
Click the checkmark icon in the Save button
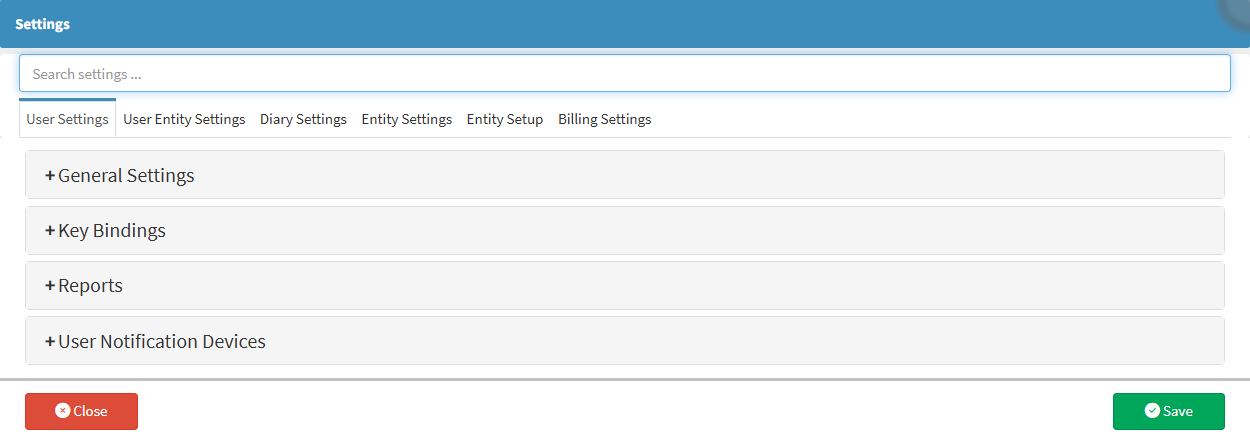point(1151,411)
